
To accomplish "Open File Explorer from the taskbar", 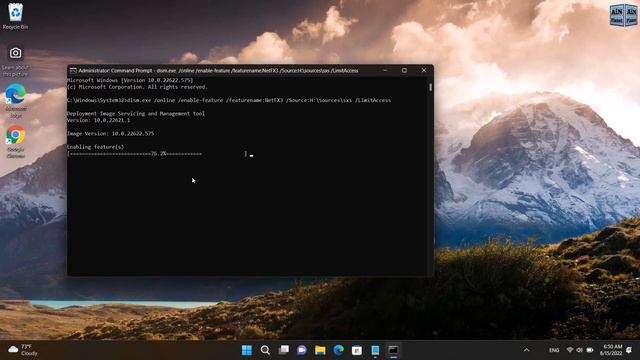I will [x=320, y=350].
